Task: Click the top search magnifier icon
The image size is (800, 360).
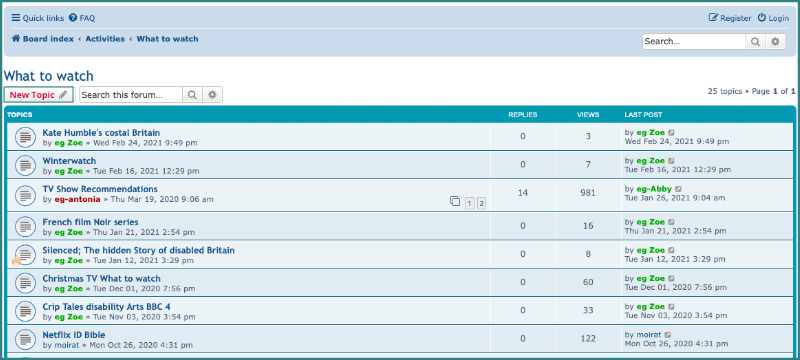Action: (x=756, y=42)
